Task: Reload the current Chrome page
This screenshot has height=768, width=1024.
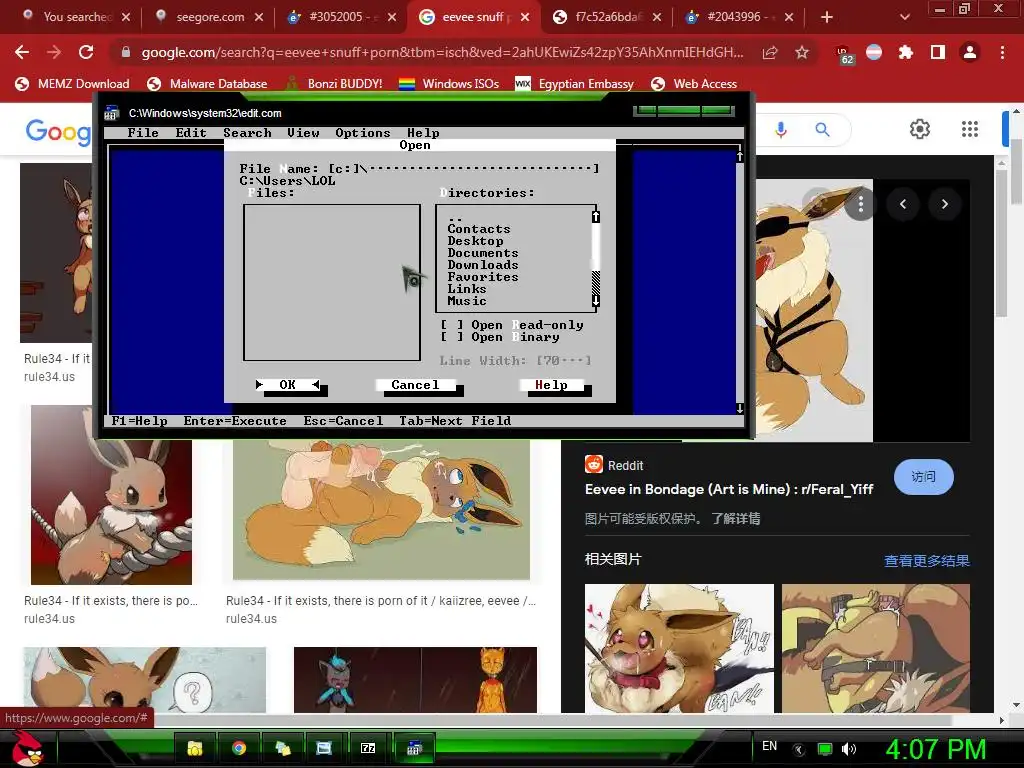Action: click(86, 52)
